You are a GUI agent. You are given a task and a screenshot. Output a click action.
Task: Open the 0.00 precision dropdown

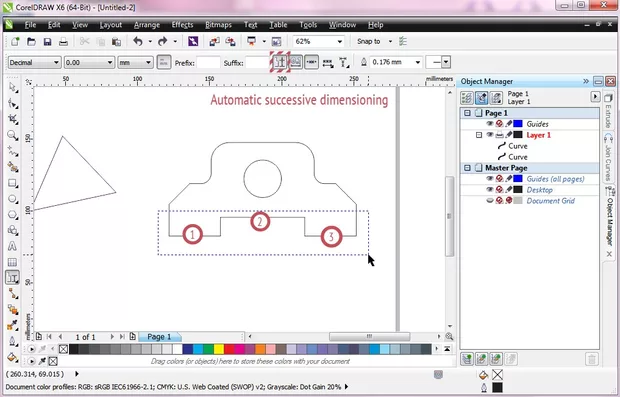point(110,62)
